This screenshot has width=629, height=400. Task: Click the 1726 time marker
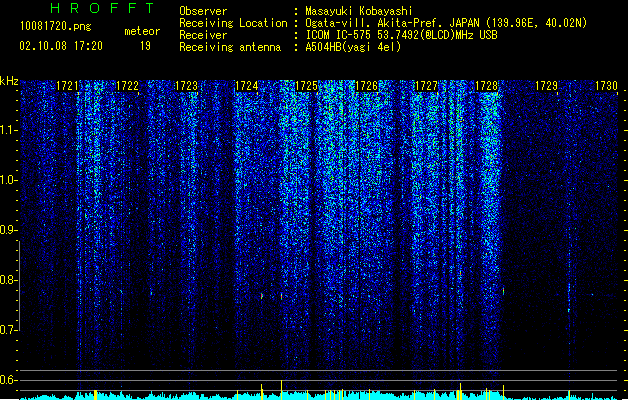tap(367, 86)
